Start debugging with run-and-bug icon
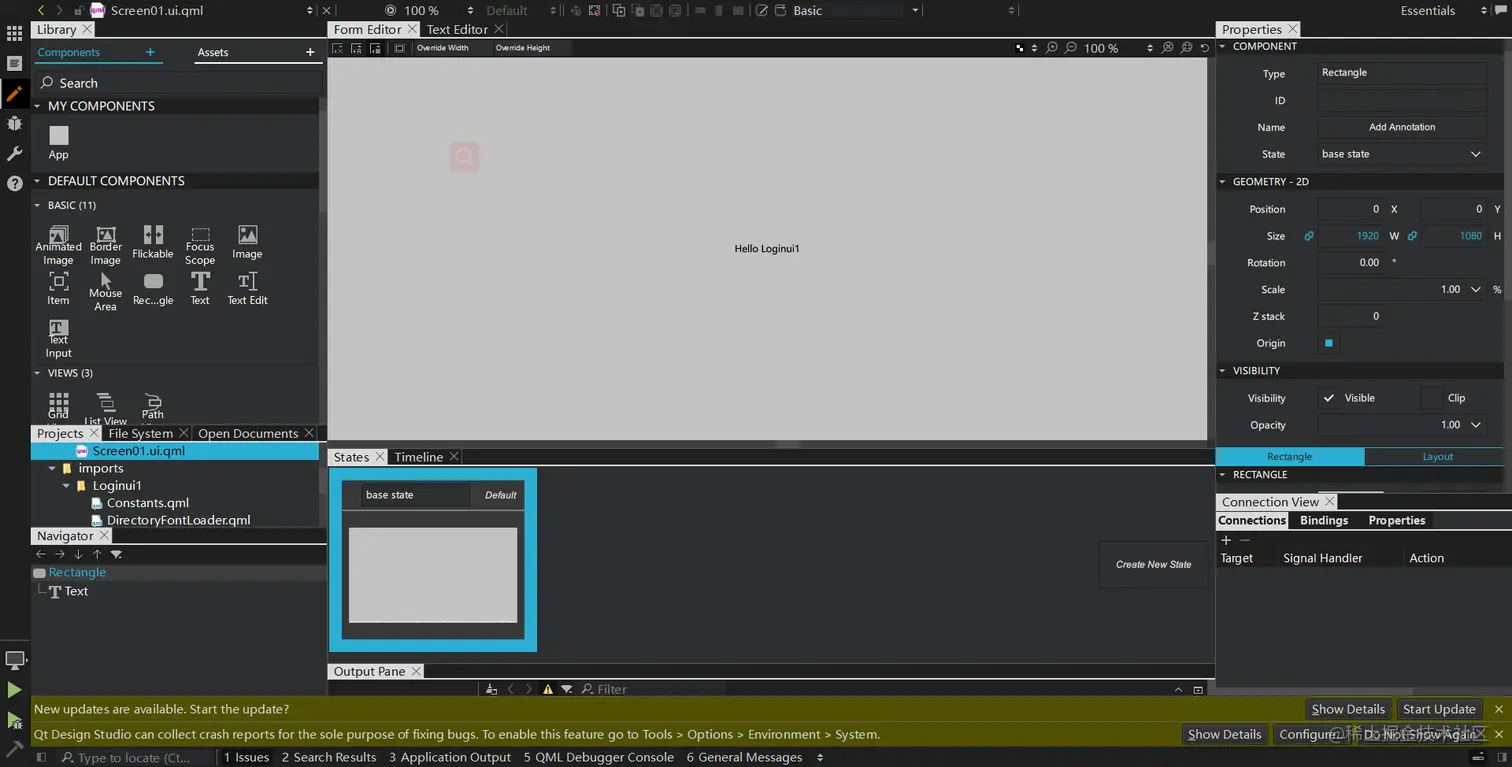1512x767 pixels. pyautogui.click(x=14, y=720)
